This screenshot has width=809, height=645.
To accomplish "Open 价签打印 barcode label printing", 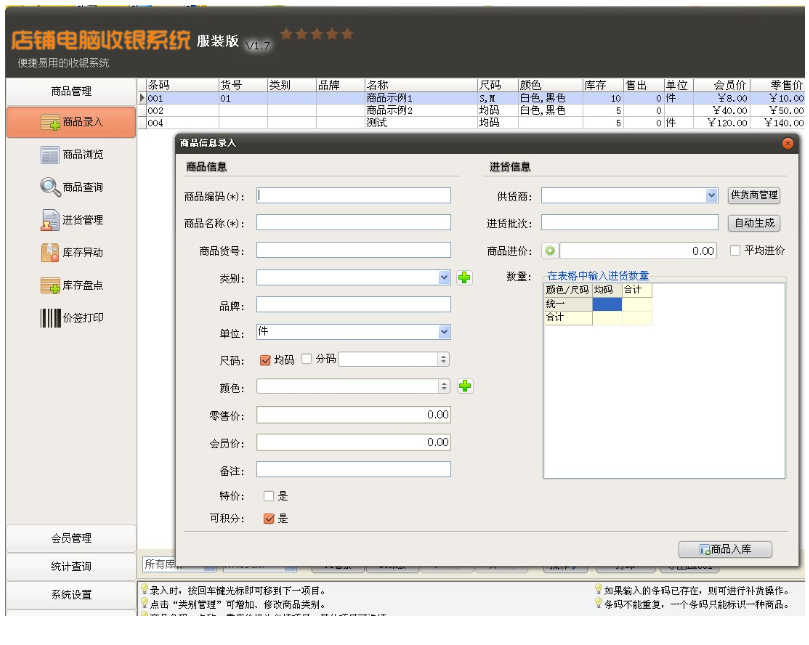I will pos(71,318).
